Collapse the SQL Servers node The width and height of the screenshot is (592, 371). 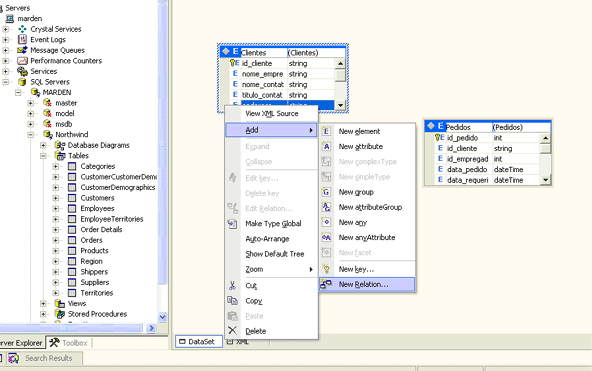5,82
